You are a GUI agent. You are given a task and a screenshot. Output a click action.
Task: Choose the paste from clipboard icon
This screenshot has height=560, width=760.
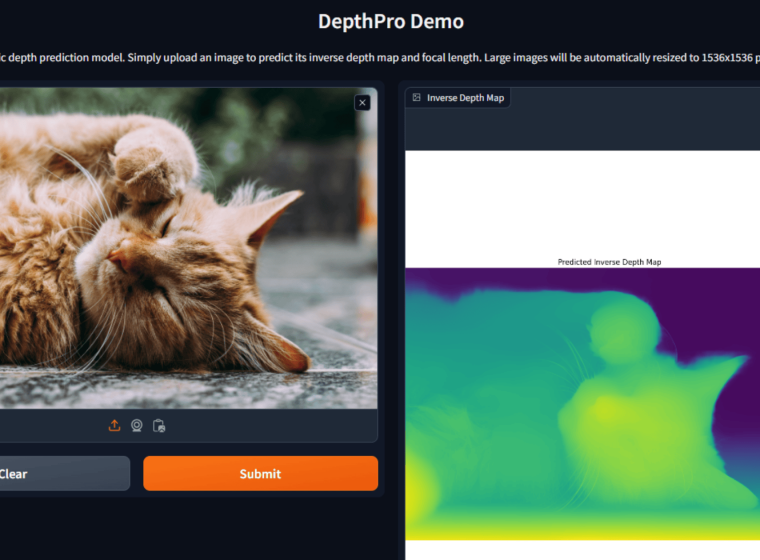(158, 425)
